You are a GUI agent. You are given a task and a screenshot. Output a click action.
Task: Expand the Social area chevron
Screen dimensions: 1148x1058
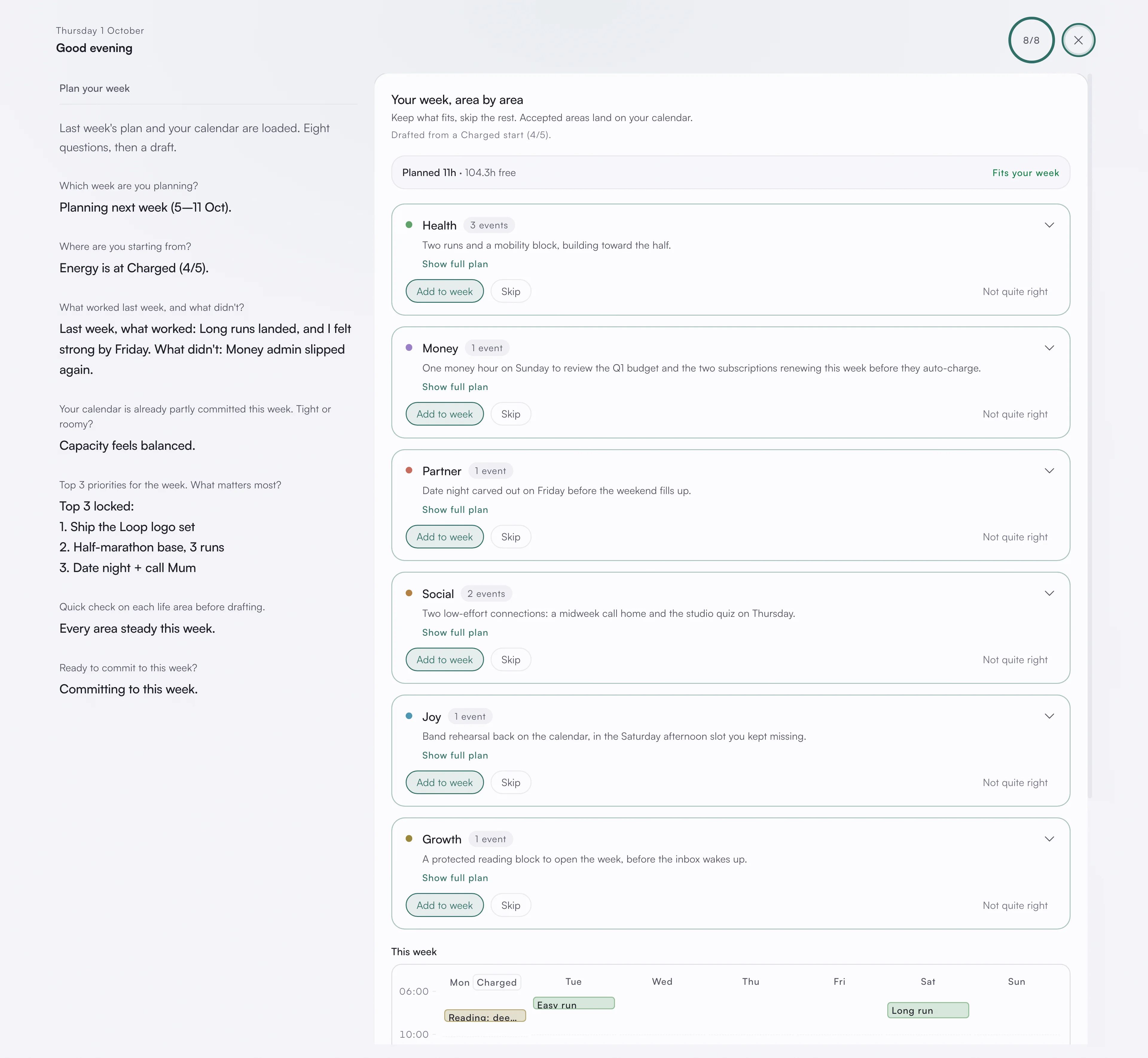[1049, 594]
